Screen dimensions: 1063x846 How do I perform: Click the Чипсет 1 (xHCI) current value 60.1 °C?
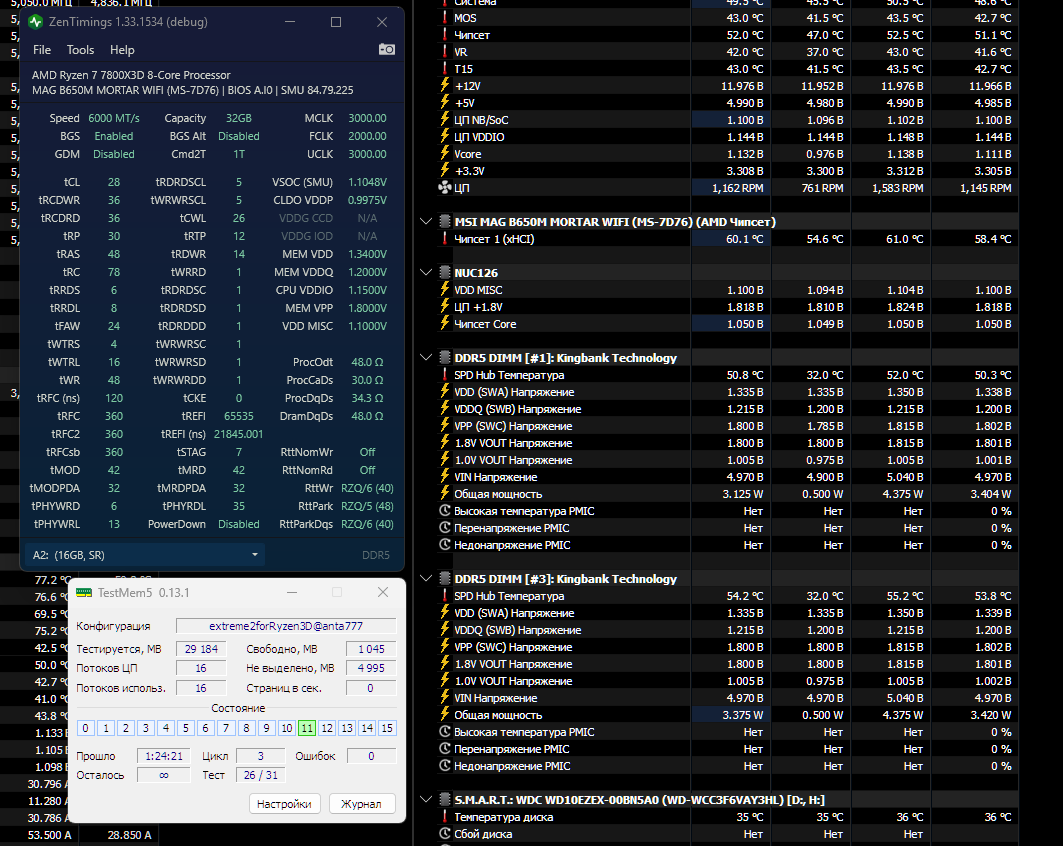[744, 239]
